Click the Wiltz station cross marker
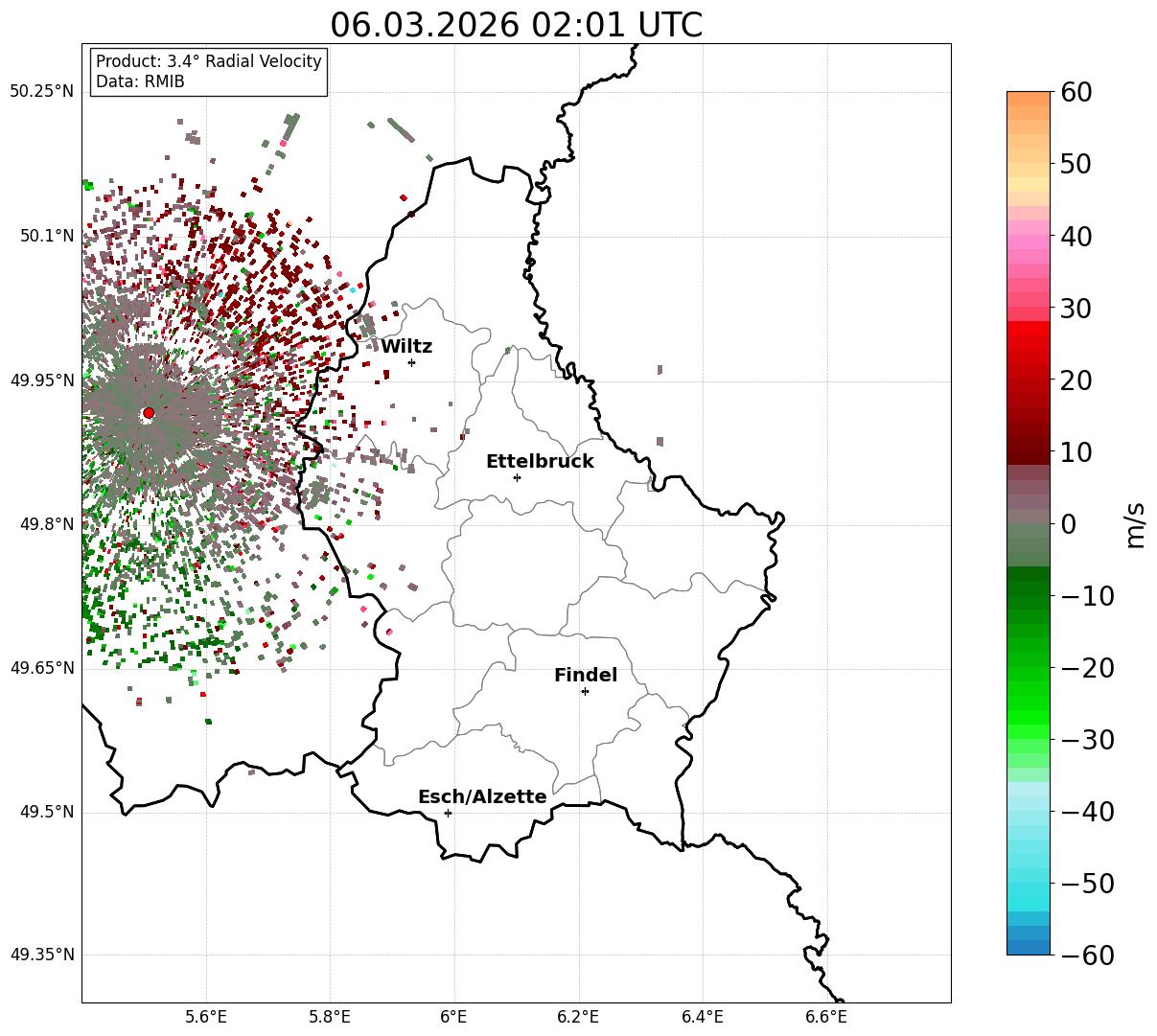This screenshot has height=1036, width=1157. tap(411, 362)
